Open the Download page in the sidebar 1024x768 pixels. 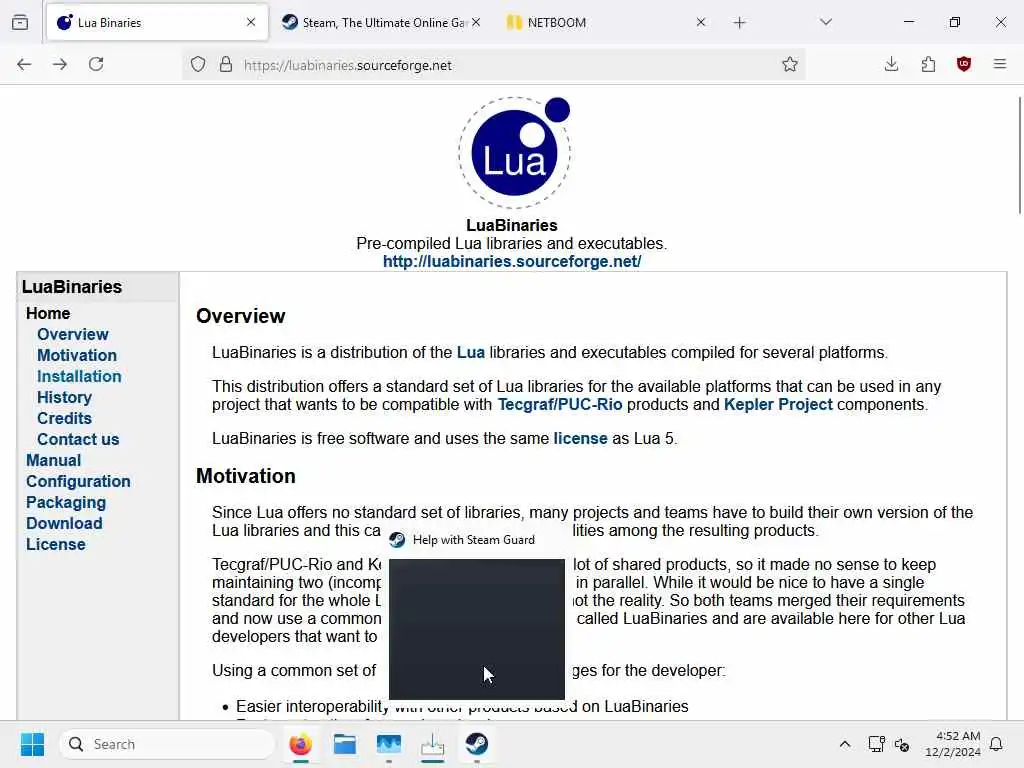pos(64,523)
